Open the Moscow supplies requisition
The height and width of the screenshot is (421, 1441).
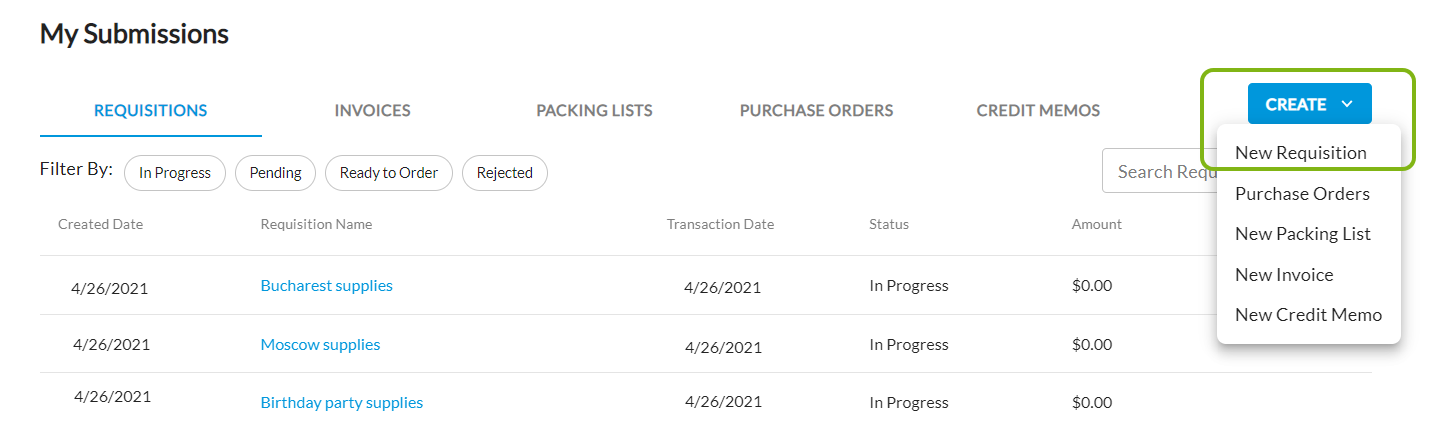pyautogui.click(x=320, y=345)
